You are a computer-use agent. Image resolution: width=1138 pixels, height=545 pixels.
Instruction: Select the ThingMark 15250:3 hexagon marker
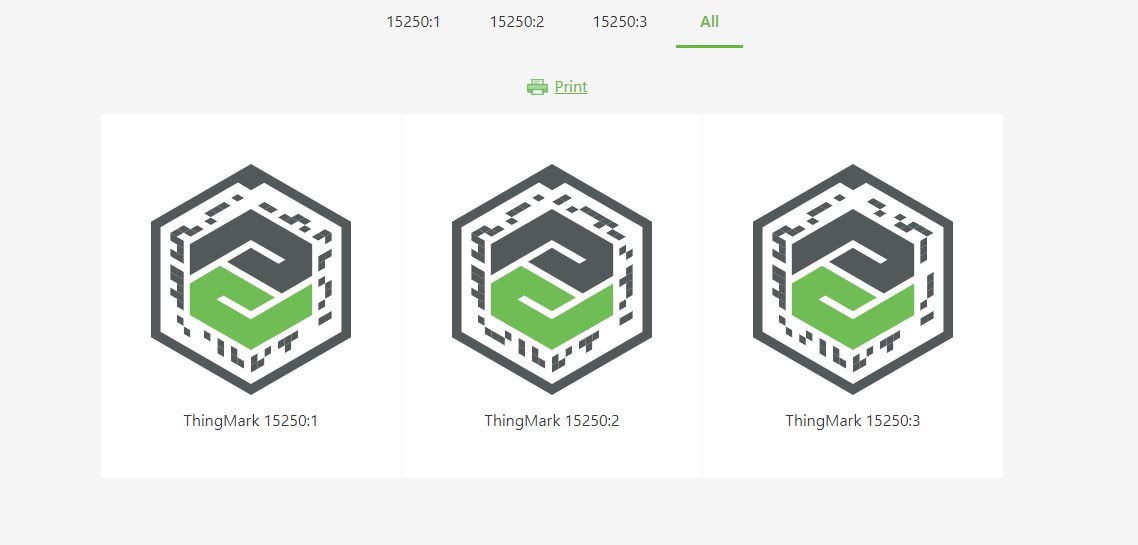point(853,279)
